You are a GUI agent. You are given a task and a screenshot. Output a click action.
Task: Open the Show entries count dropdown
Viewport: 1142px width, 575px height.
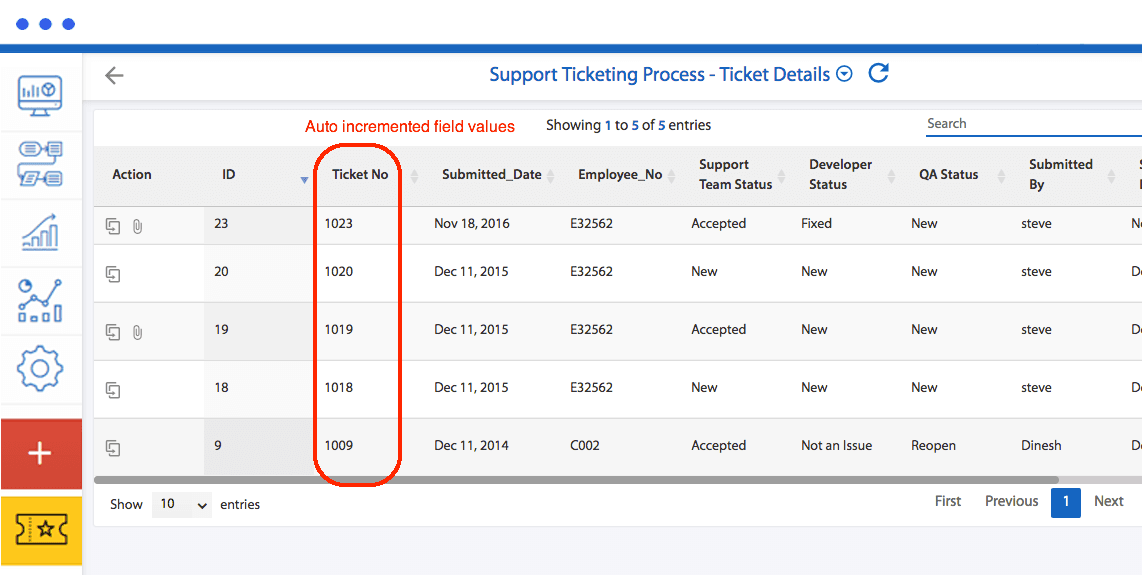182,505
